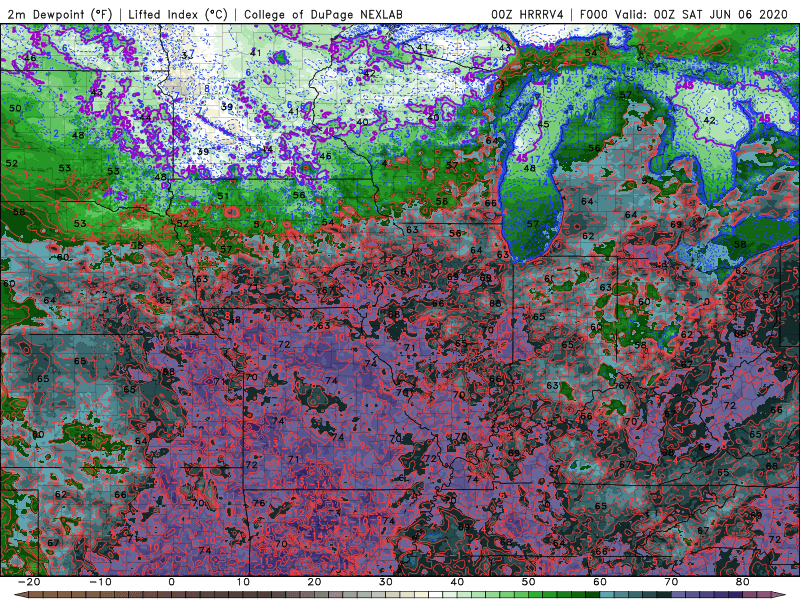Click the -20 label on the color scale
Image resolution: width=800 pixels, height=600 pixels.
(29, 582)
